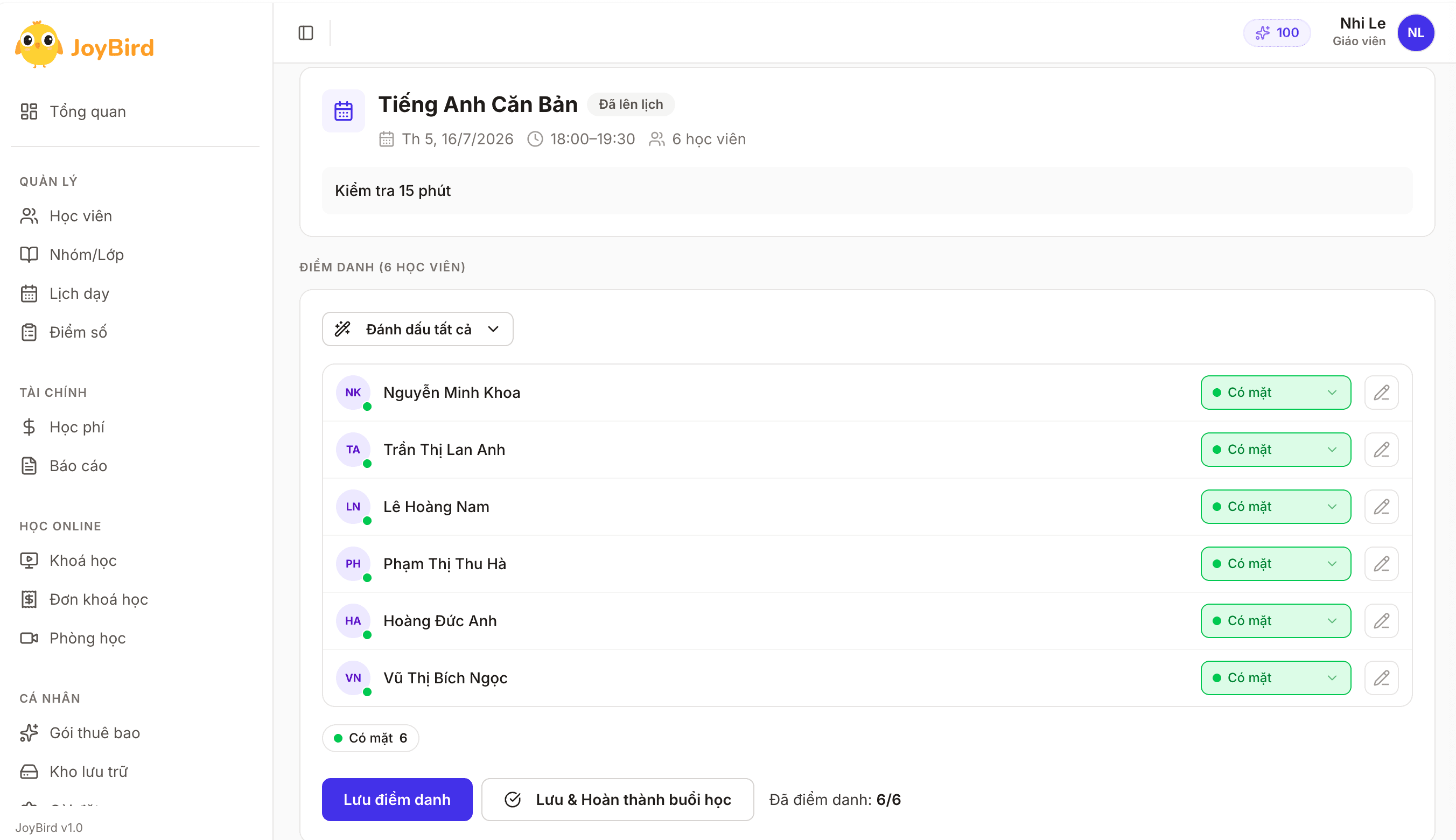
Task: Click the pencil note icon for Lê Hoàng Nam
Action: point(1381,507)
